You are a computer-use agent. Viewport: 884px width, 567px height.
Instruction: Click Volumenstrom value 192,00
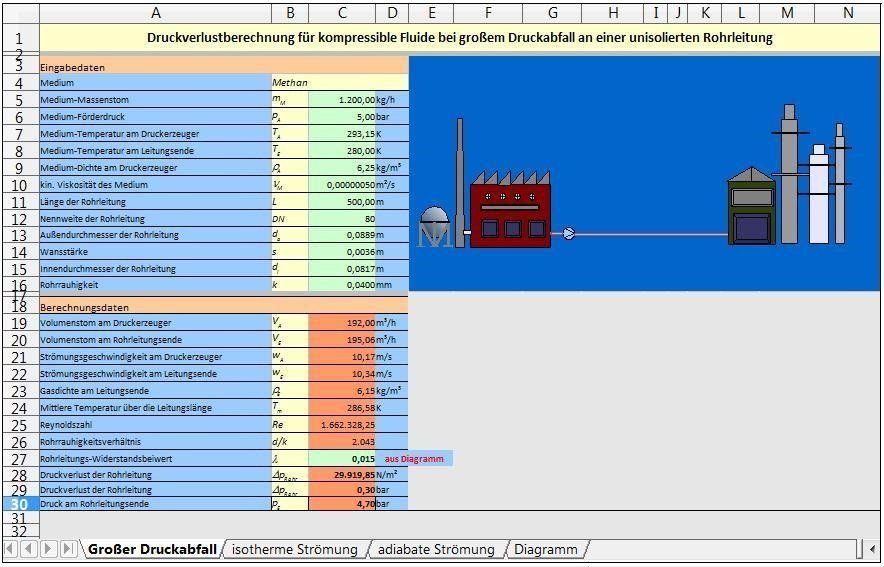pos(342,323)
